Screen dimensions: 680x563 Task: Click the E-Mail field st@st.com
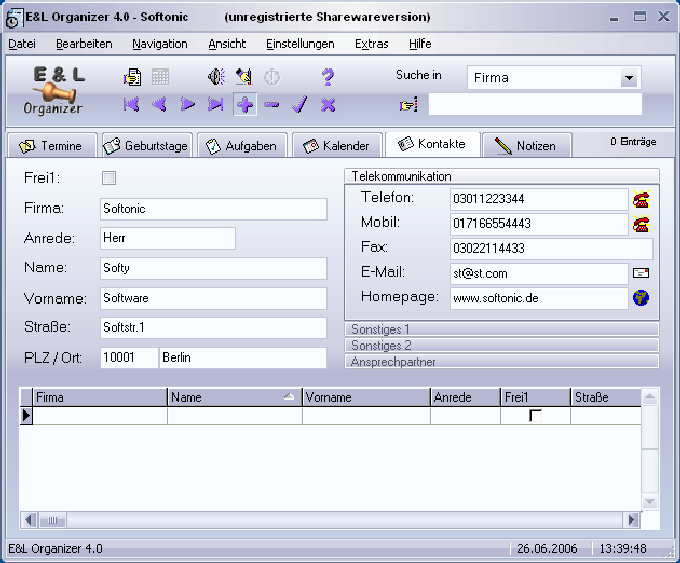pyautogui.click(x=539, y=274)
